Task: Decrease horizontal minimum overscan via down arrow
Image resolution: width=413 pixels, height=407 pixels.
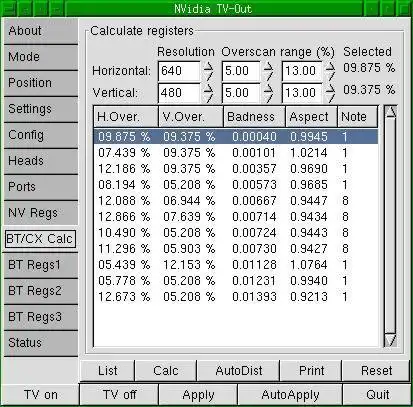Action: coord(268,76)
